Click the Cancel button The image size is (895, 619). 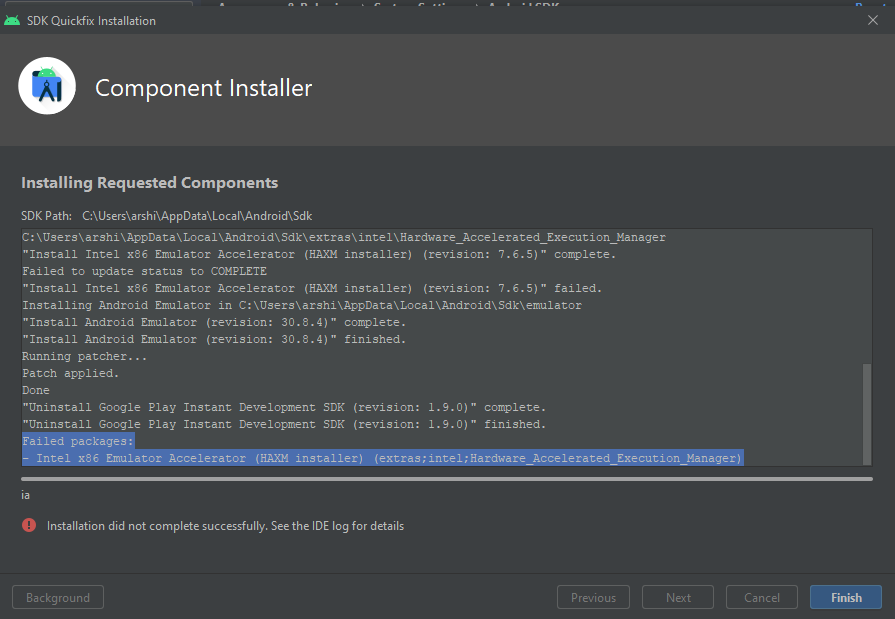[x=761, y=597]
